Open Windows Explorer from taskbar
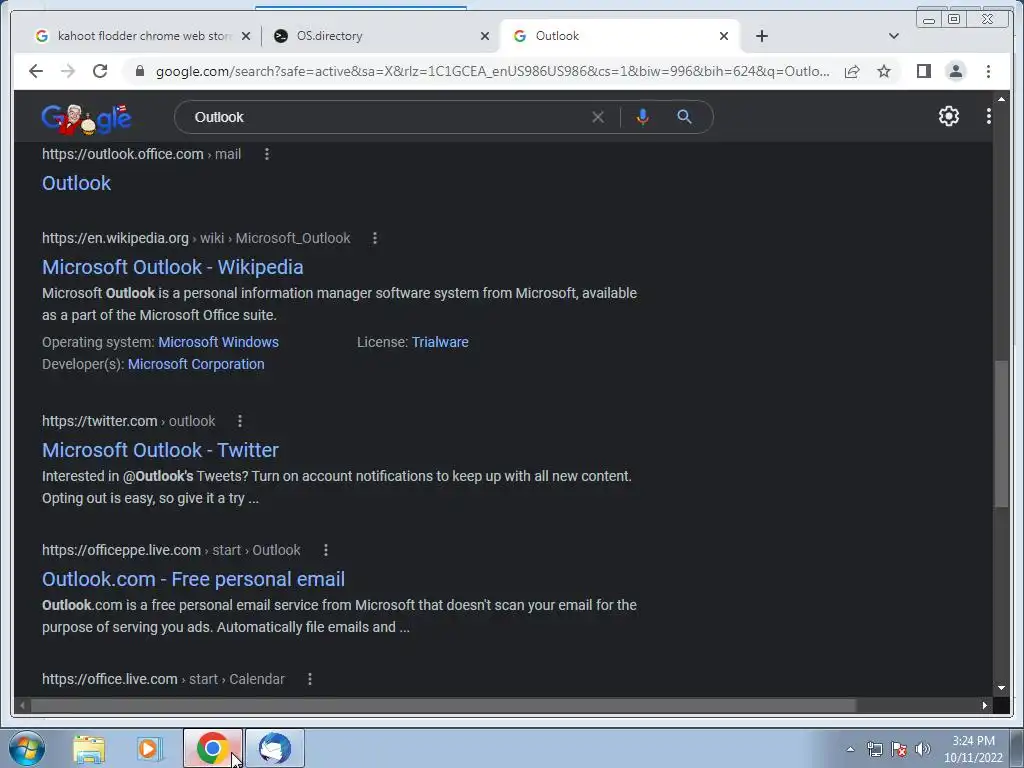1024x768 pixels. tap(89, 748)
